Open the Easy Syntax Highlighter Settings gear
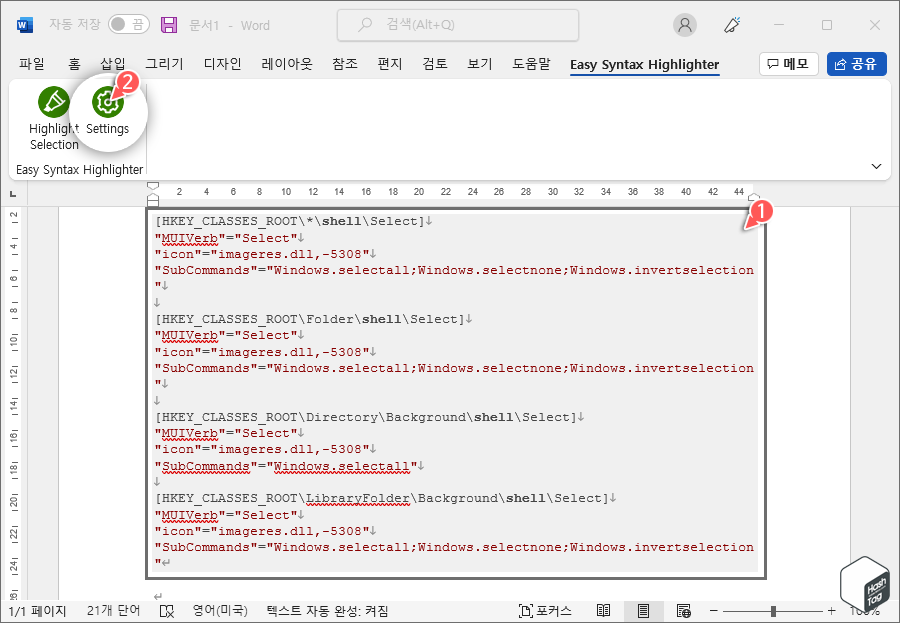Screen dimensions: 900x623 pos(107,102)
